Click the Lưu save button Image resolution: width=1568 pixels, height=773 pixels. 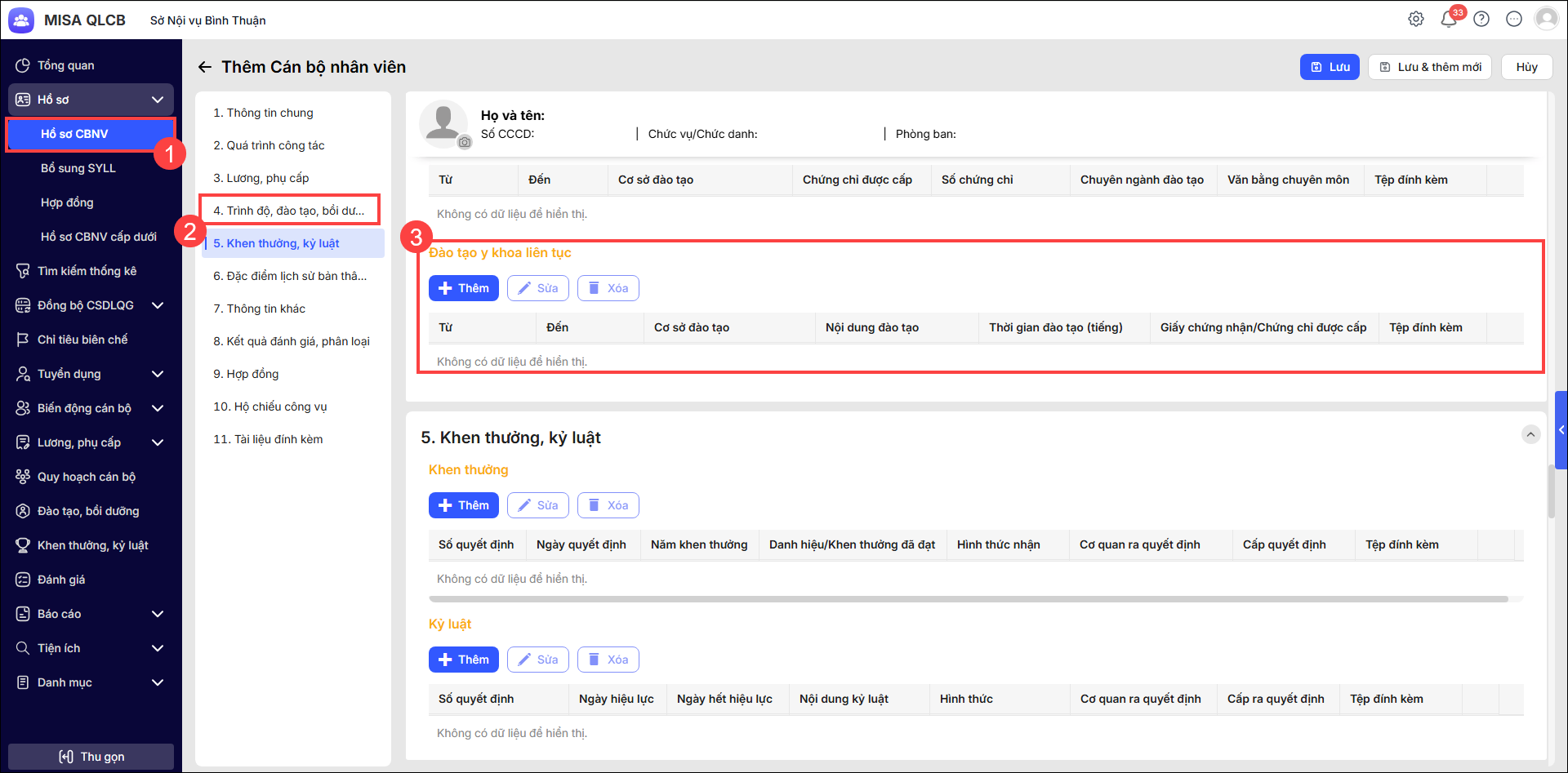click(1330, 67)
